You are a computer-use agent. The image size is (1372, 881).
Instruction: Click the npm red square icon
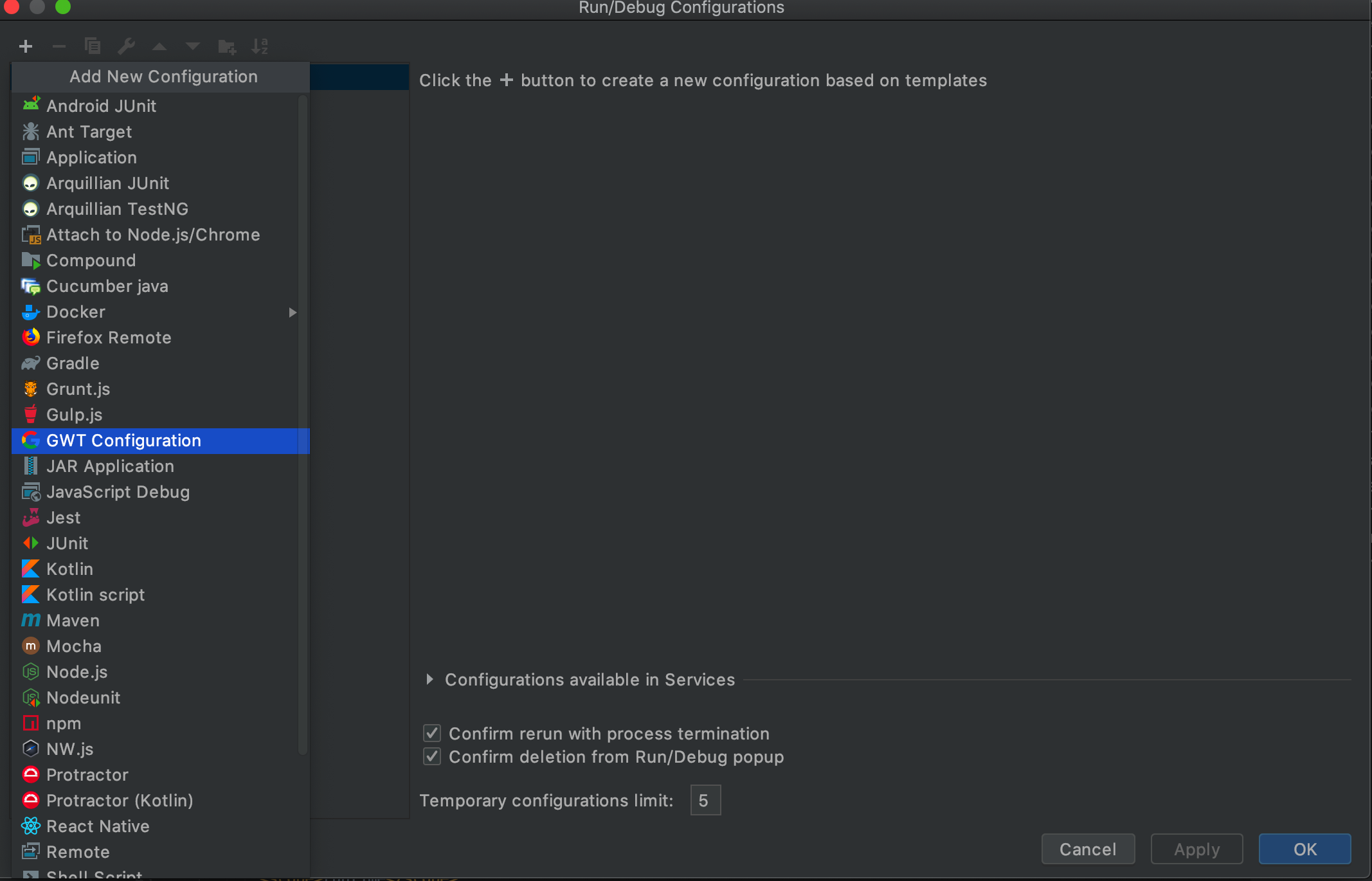pyautogui.click(x=31, y=723)
